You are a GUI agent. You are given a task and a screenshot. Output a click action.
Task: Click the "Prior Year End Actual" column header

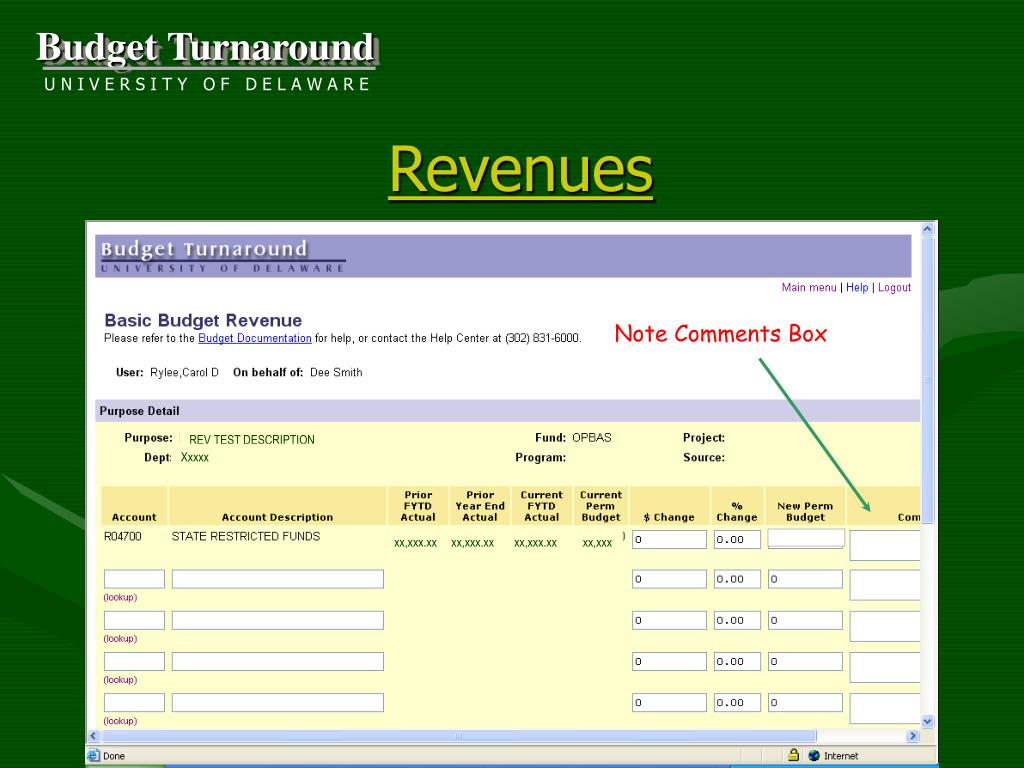coord(480,506)
